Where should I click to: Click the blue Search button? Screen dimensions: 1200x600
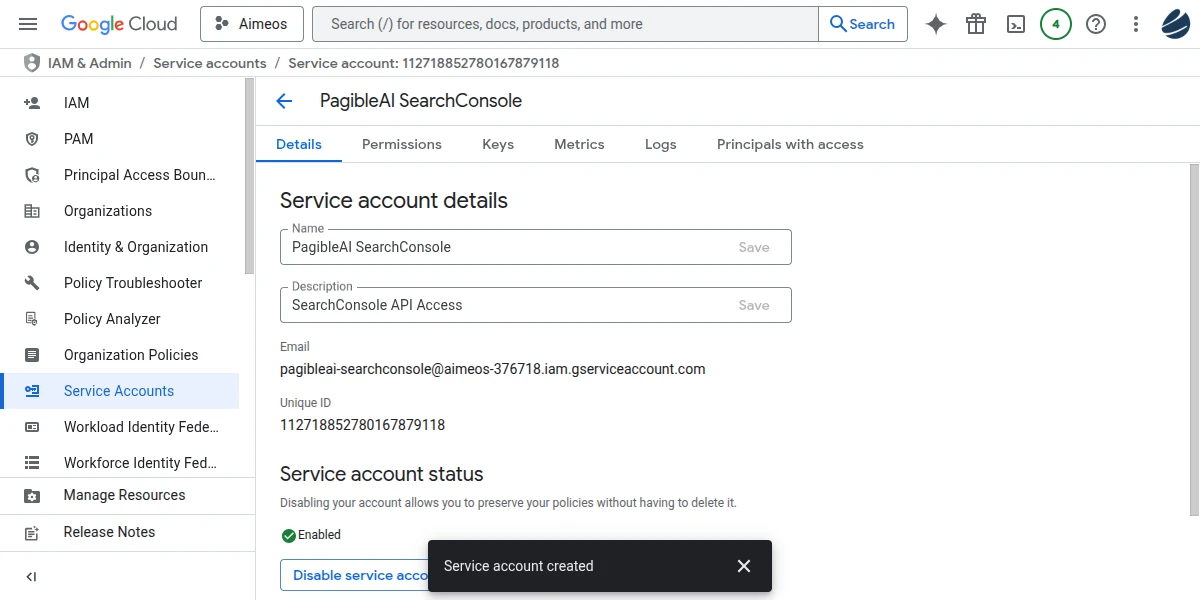862,24
